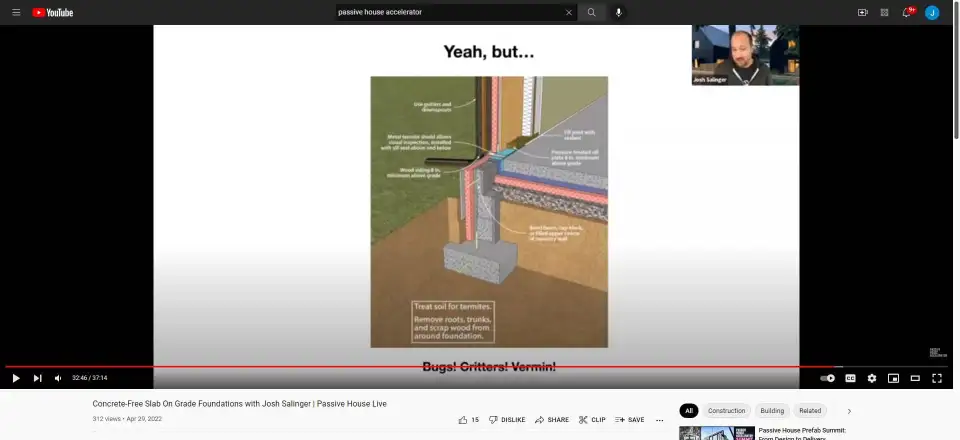Viewport: 960px width, 440px height.
Task: Select the Construction filter chip
Action: [x=726, y=411]
